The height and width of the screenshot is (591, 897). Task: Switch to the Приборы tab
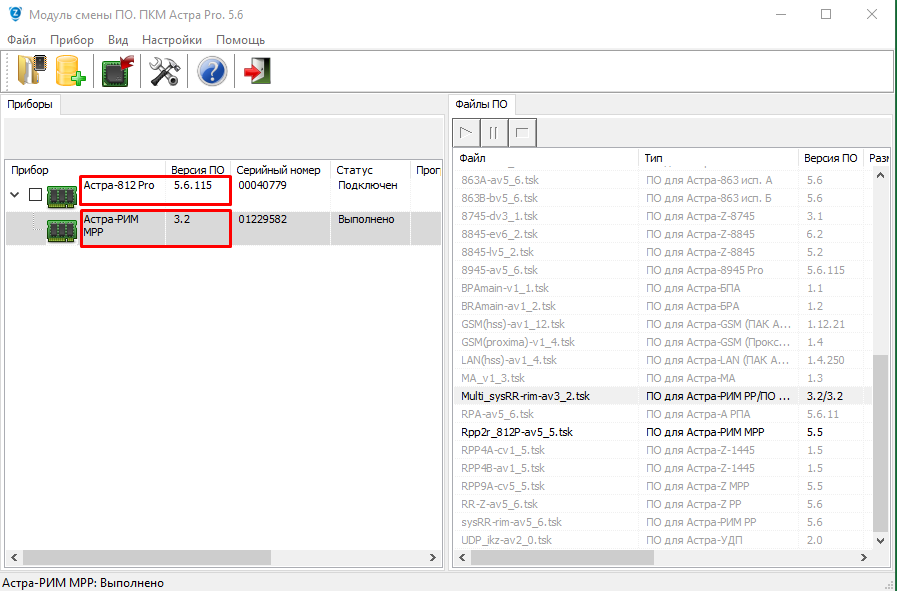30,104
